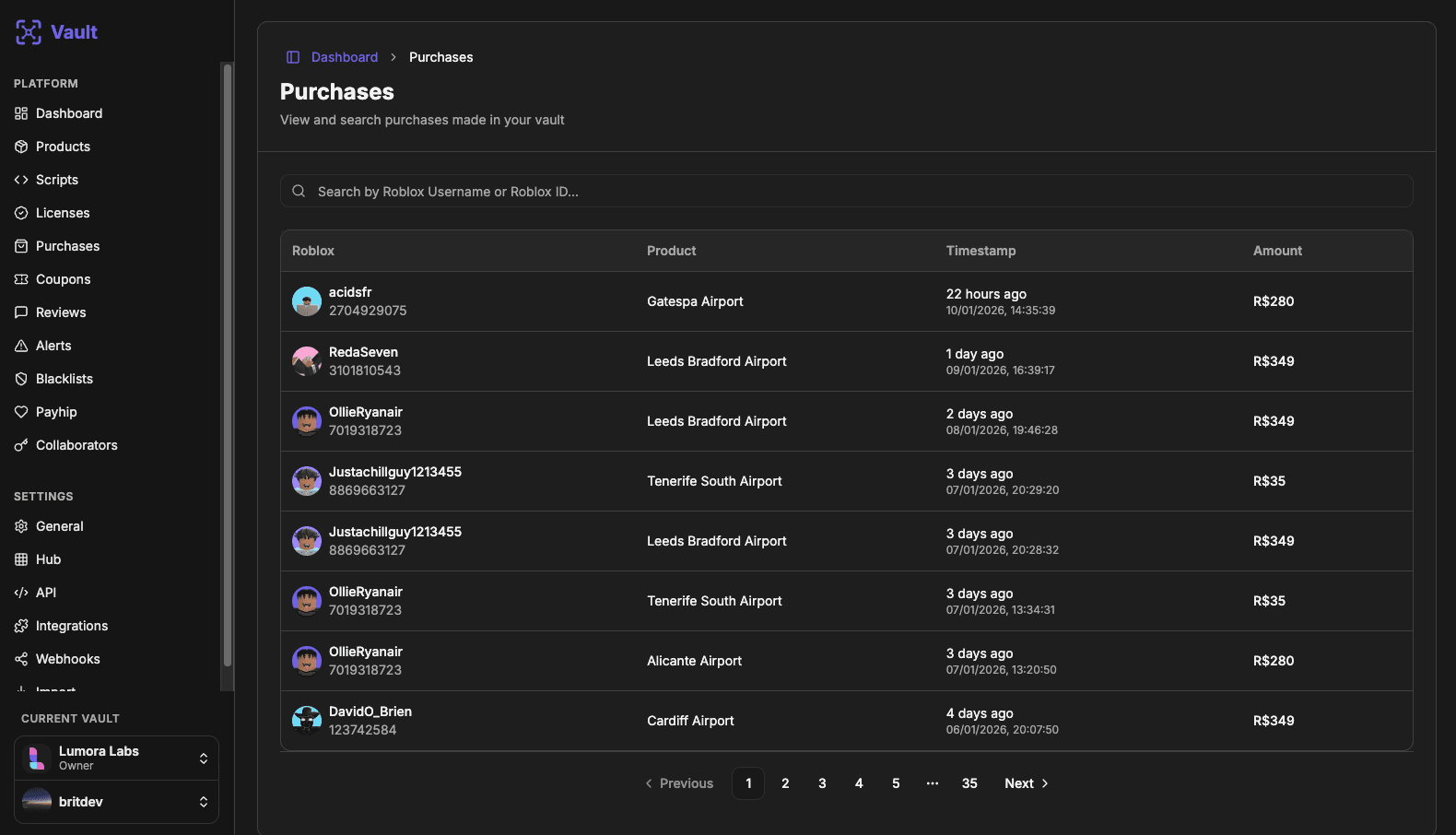Click the pagination ellipsis
The image size is (1456, 835).
point(933,783)
